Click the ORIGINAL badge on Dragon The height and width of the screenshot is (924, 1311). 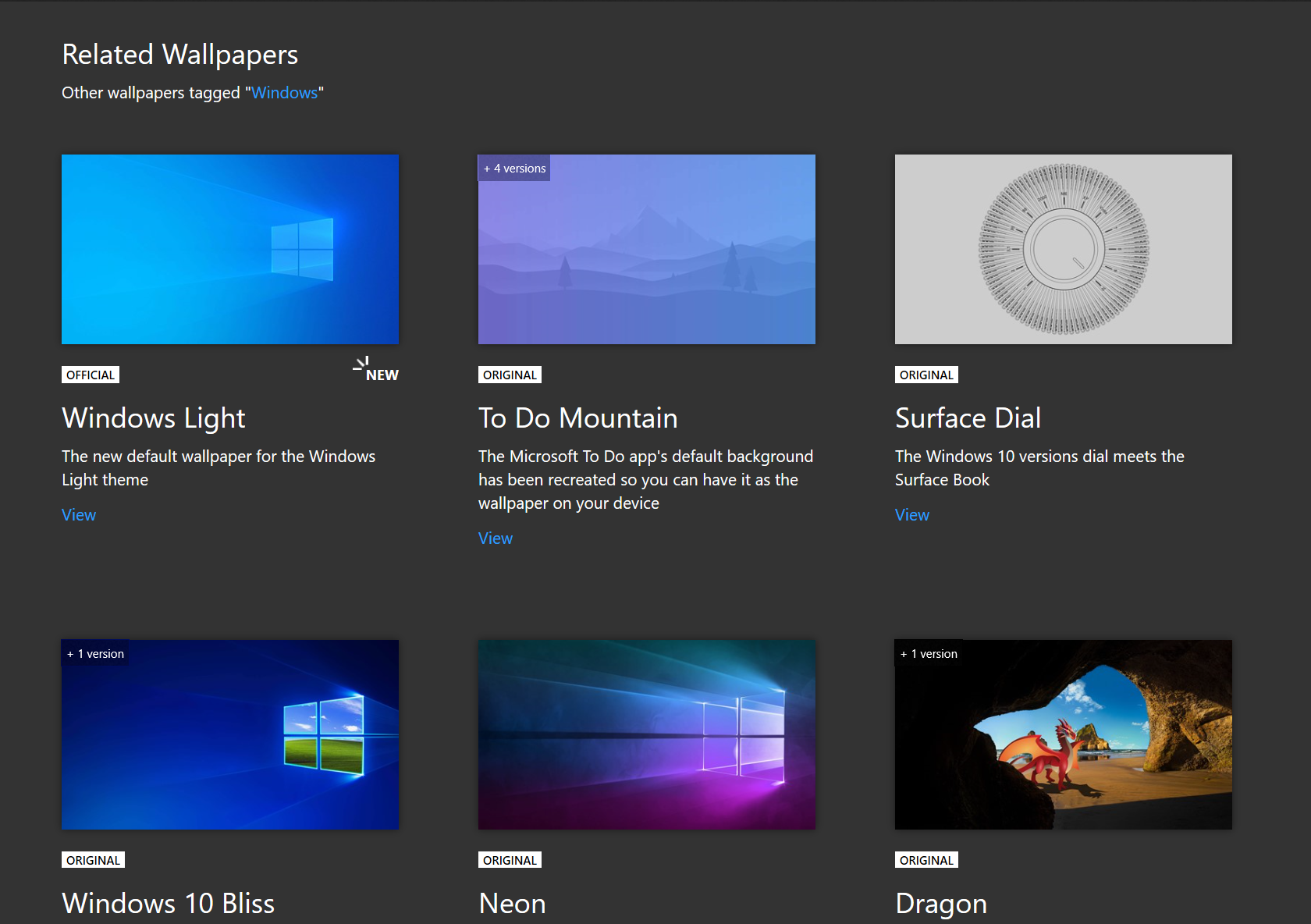(926, 860)
